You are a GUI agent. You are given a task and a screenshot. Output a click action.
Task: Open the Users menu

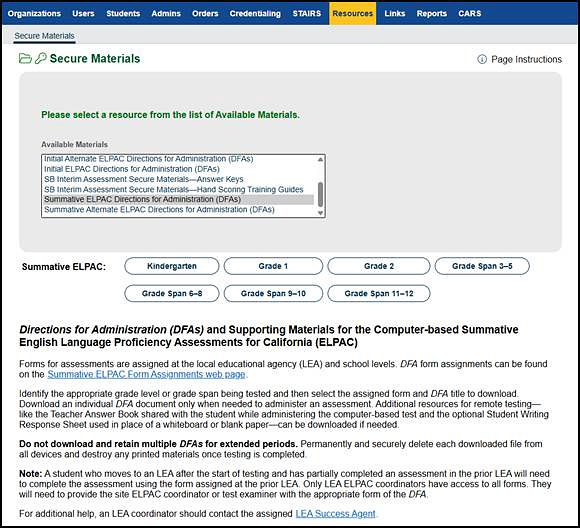coord(83,13)
